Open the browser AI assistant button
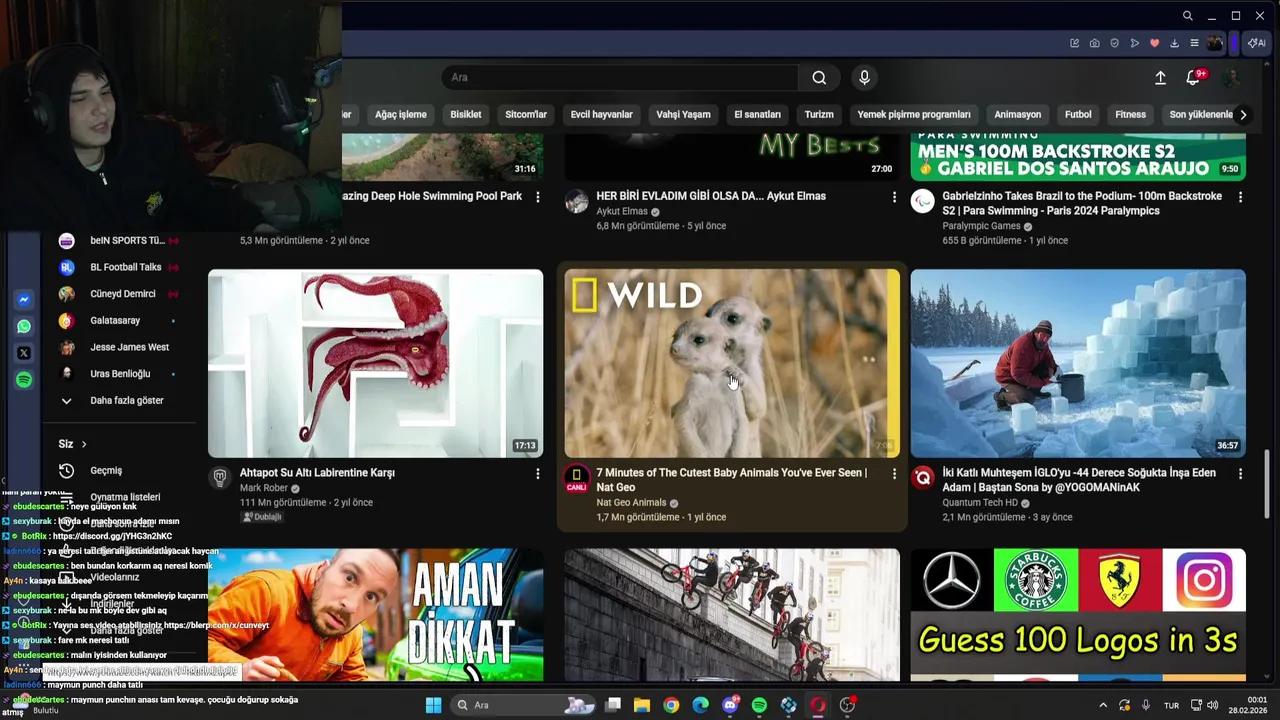 pos(1256,43)
